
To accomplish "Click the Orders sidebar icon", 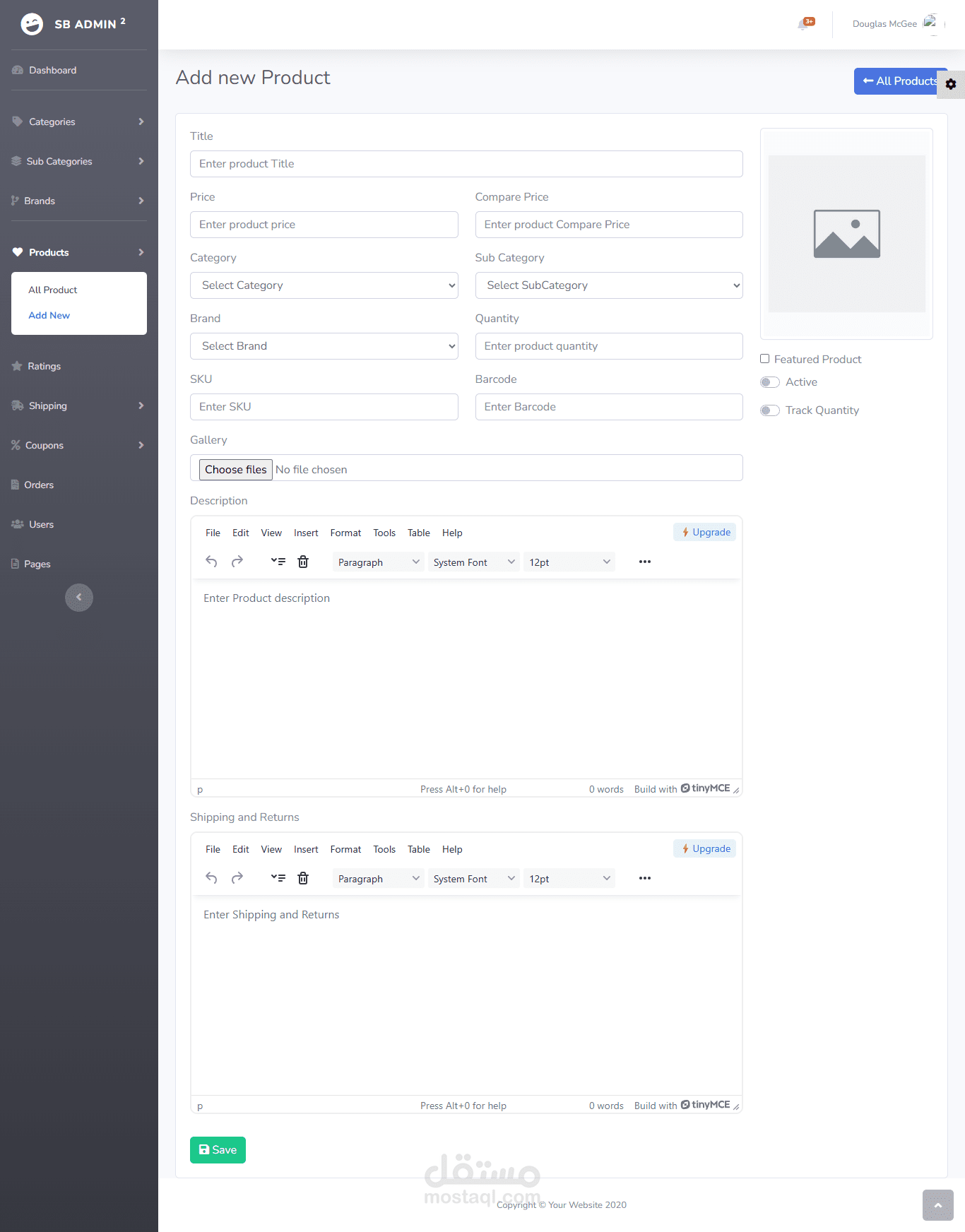I will 15,485.
